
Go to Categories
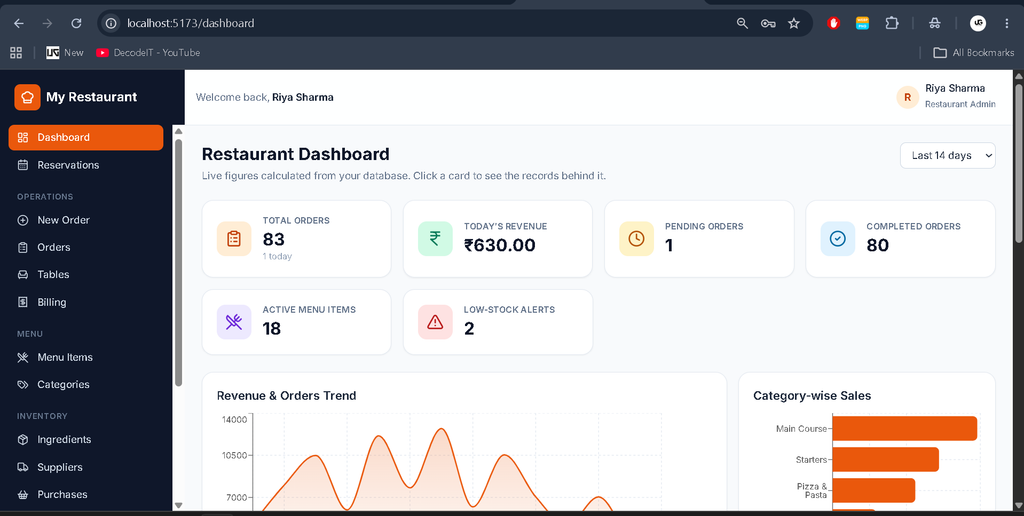point(86,385)
